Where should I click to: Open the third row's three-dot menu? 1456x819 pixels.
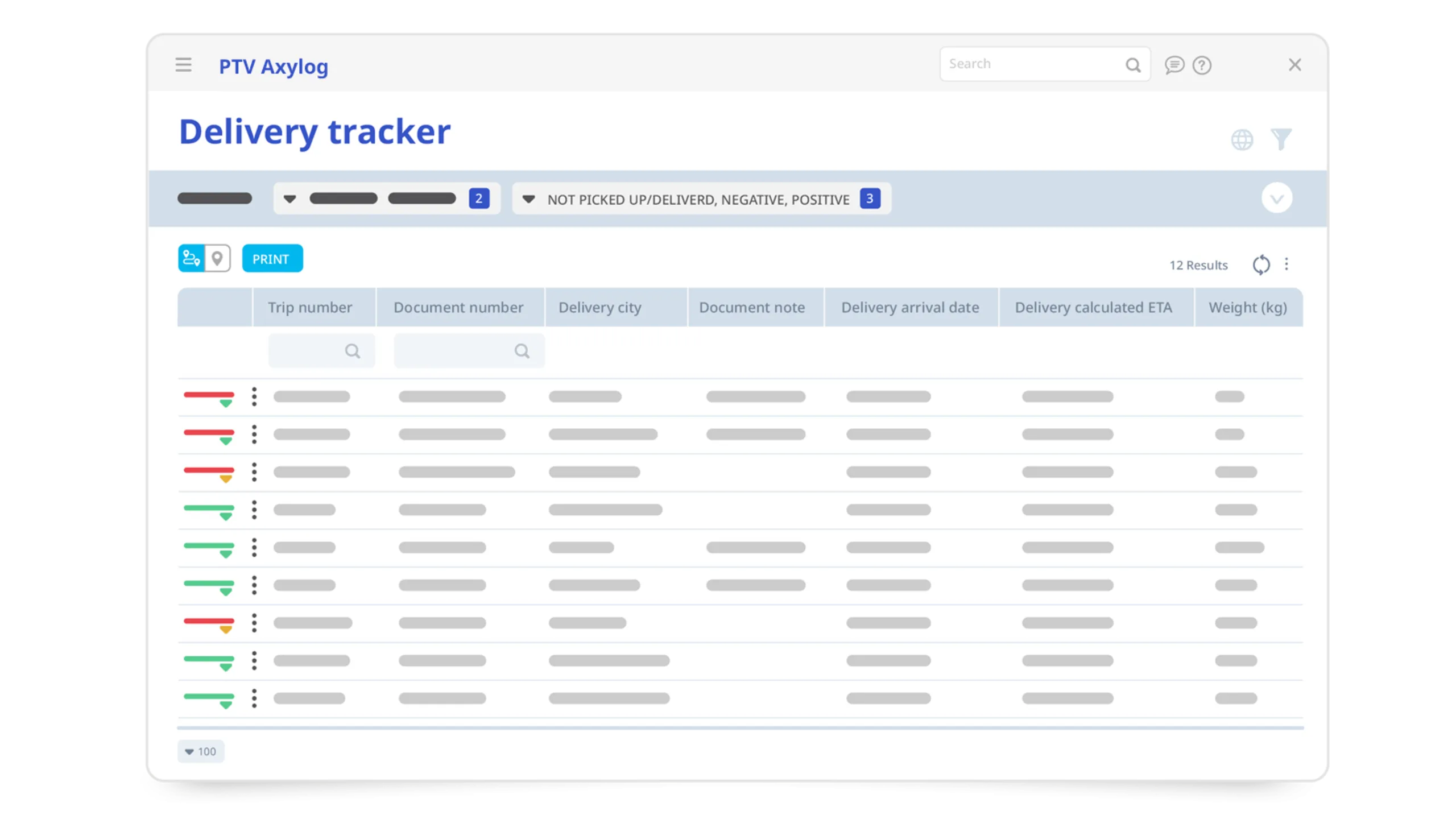tap(254, 472)
